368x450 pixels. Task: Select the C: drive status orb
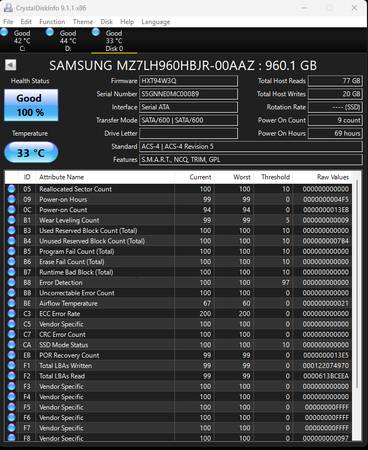(x=4, y=32)
